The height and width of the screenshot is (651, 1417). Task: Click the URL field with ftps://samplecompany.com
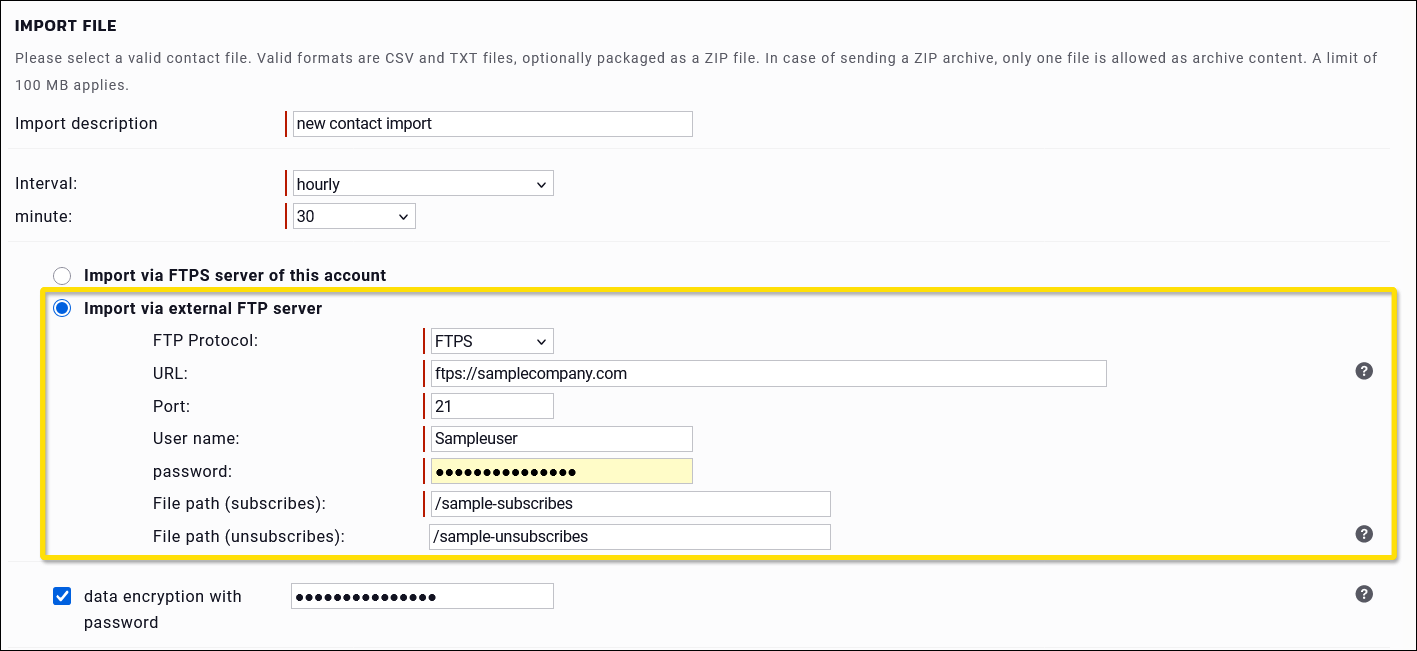click(x=768, y=373)
